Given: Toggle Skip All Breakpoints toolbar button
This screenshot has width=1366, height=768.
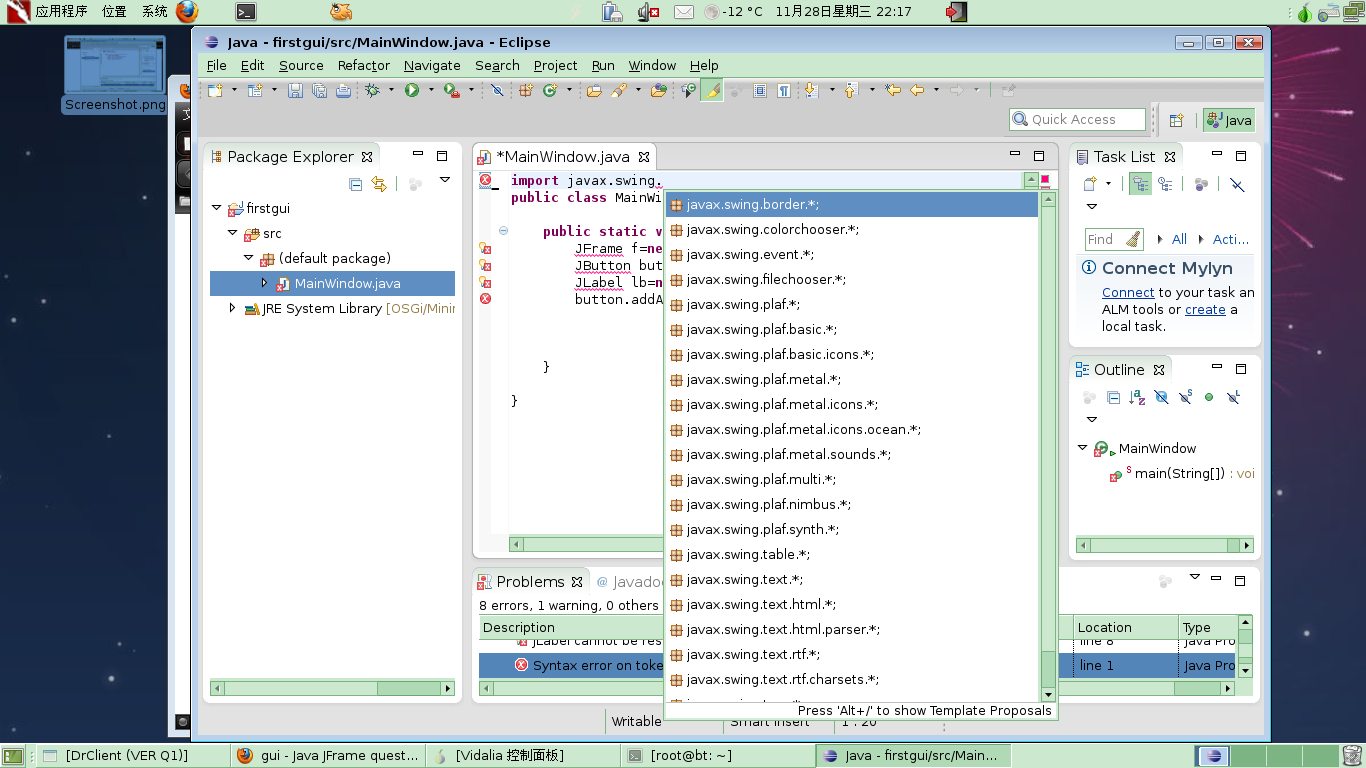Looking at the screenshot, I should (497, 90).
